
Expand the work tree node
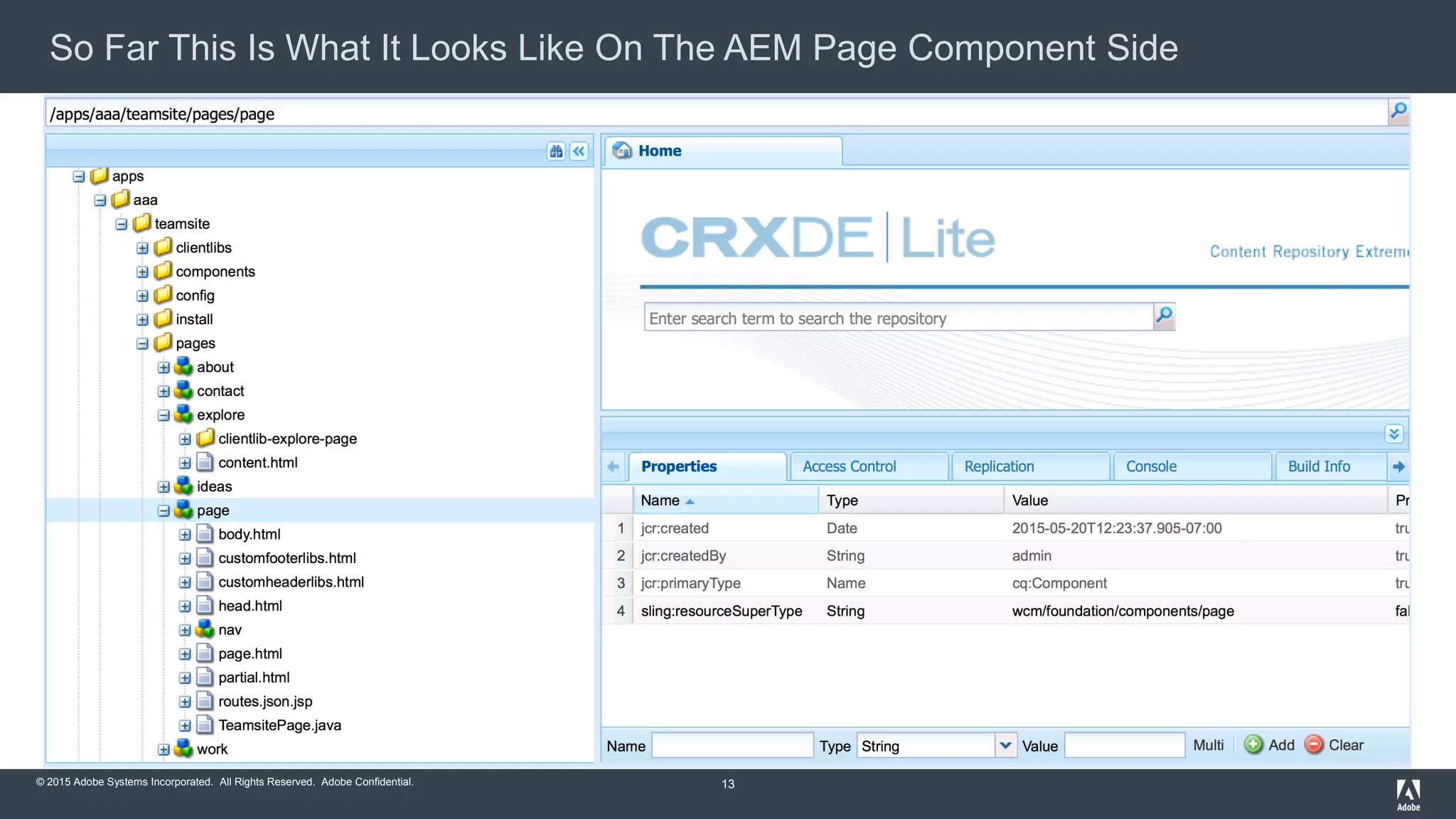pyautogui.click(x=164, y=750)
